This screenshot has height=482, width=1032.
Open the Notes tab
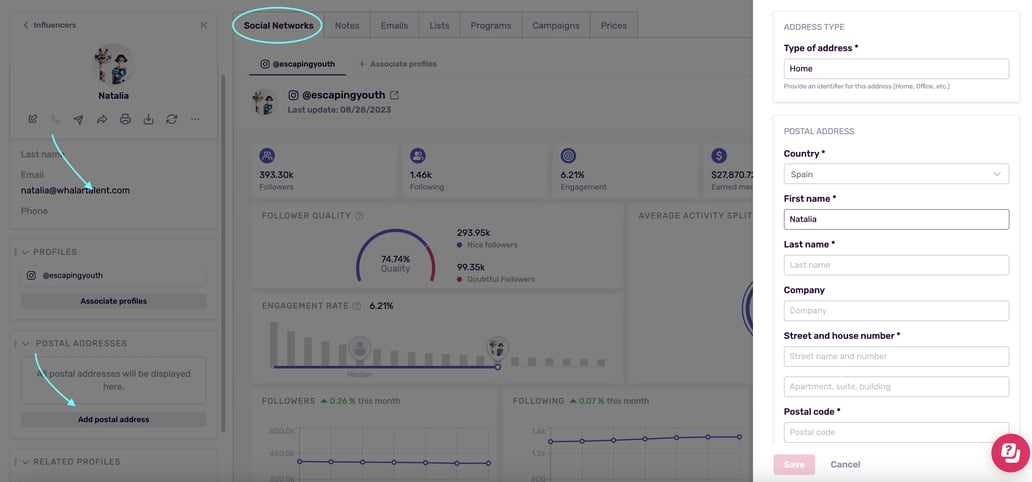(x=347, y=25)
